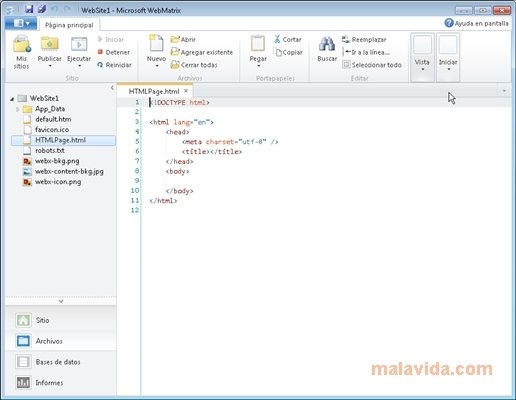Open the WebMatrix application menu button
This screenshot has width=516, height=400.
click(x=21, y=24)
